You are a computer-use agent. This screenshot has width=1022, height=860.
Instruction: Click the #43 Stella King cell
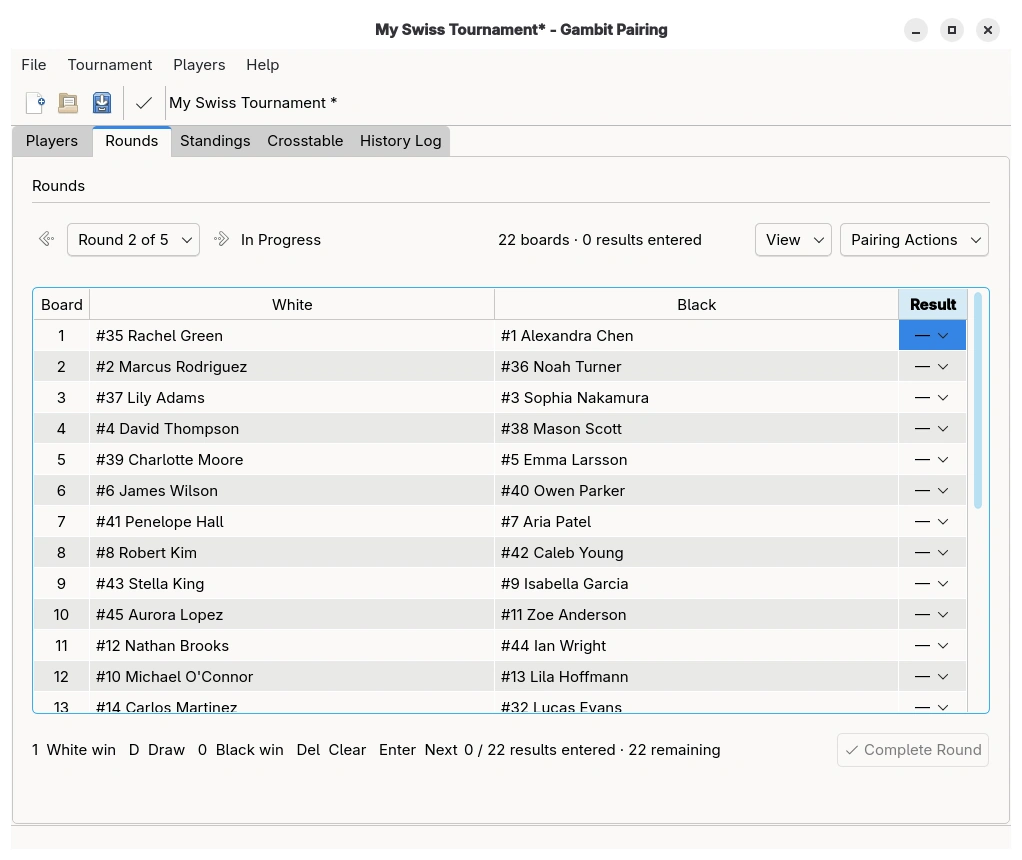(x=292, y=584)
